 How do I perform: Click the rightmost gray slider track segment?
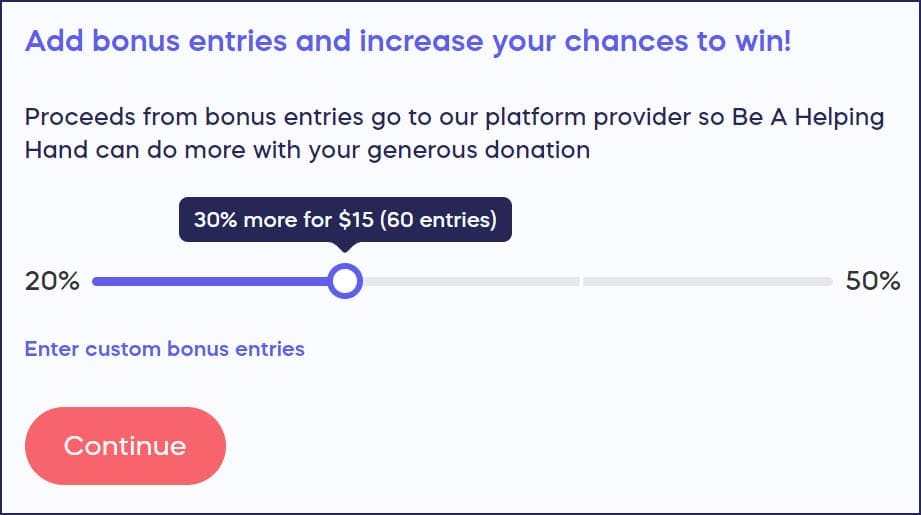pos(706,281)
